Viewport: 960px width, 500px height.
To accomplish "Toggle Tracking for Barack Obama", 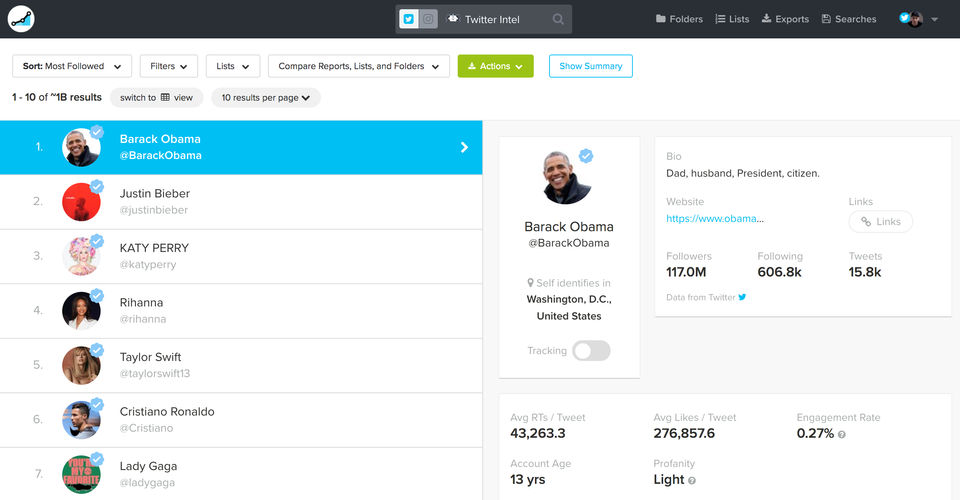I will point(591,351).
